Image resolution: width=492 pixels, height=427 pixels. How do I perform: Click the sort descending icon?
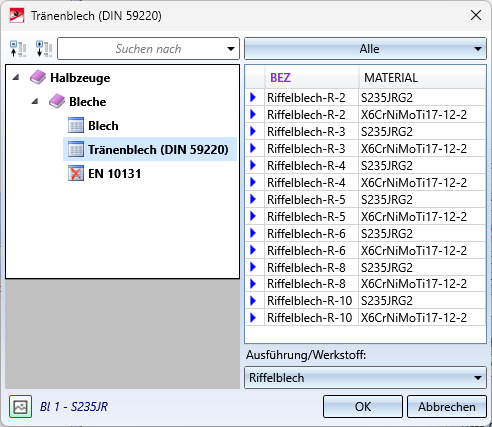click(44, 49)
